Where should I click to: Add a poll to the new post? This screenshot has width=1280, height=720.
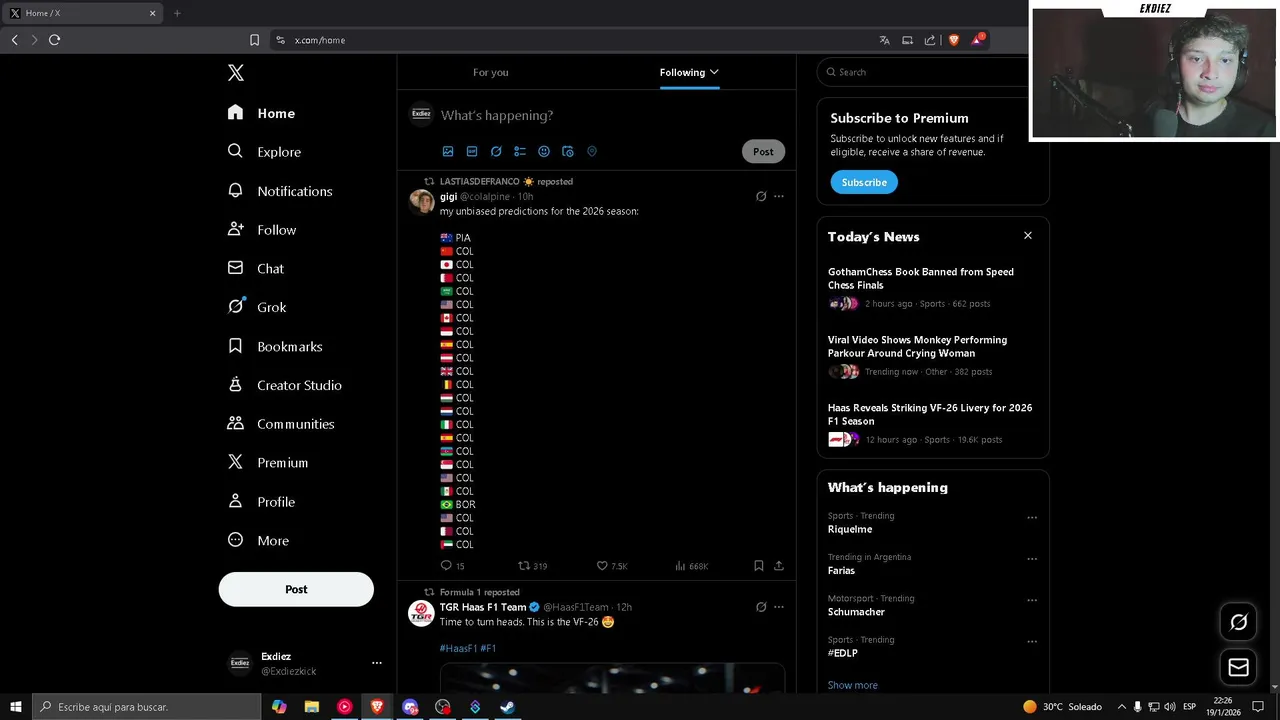520,152
